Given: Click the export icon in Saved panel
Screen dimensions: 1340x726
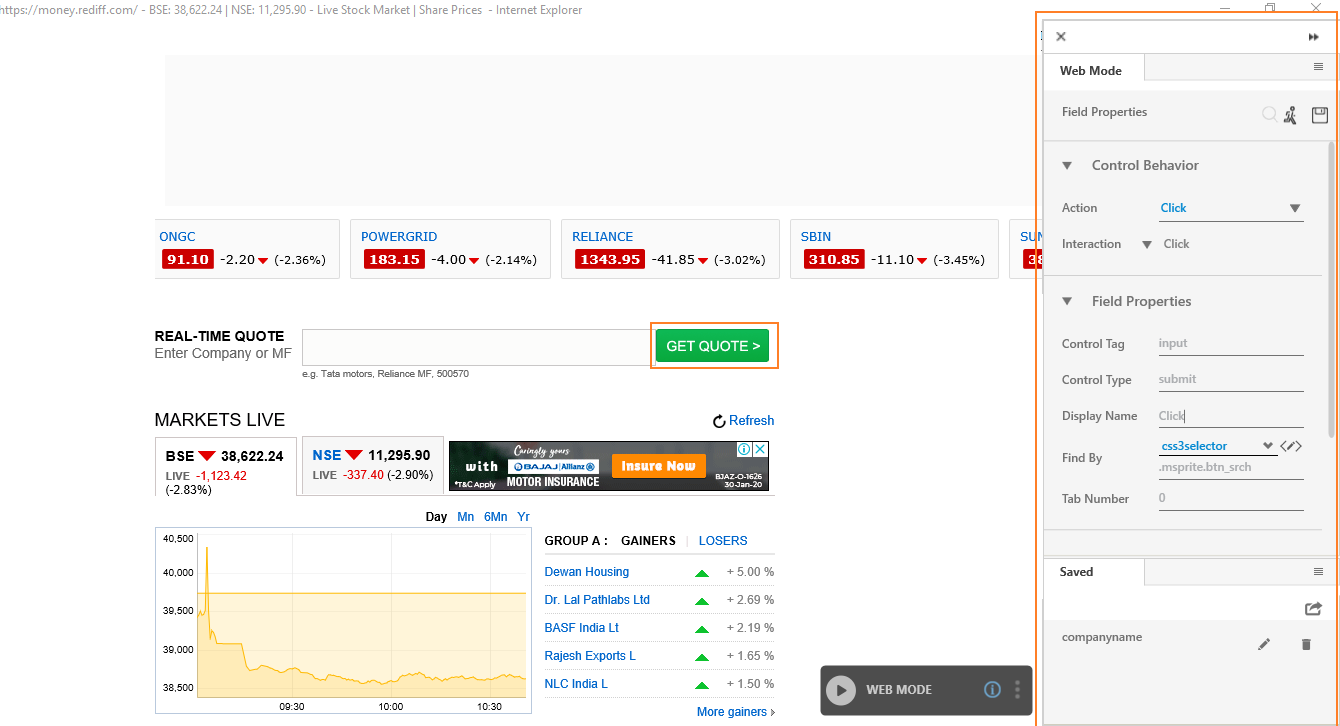Looking at the screenshot, I should (x=1313, y=608).
